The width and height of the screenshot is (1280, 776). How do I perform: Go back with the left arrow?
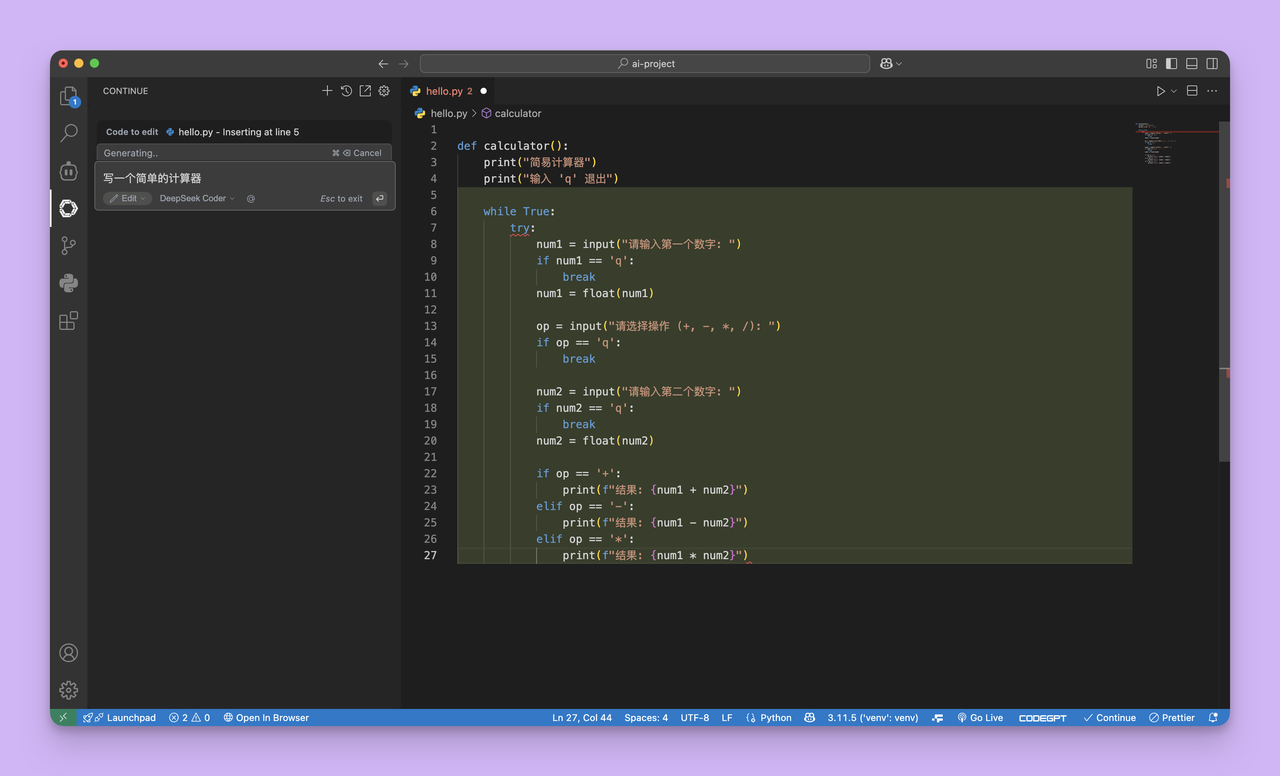click(x=383, y=64)
